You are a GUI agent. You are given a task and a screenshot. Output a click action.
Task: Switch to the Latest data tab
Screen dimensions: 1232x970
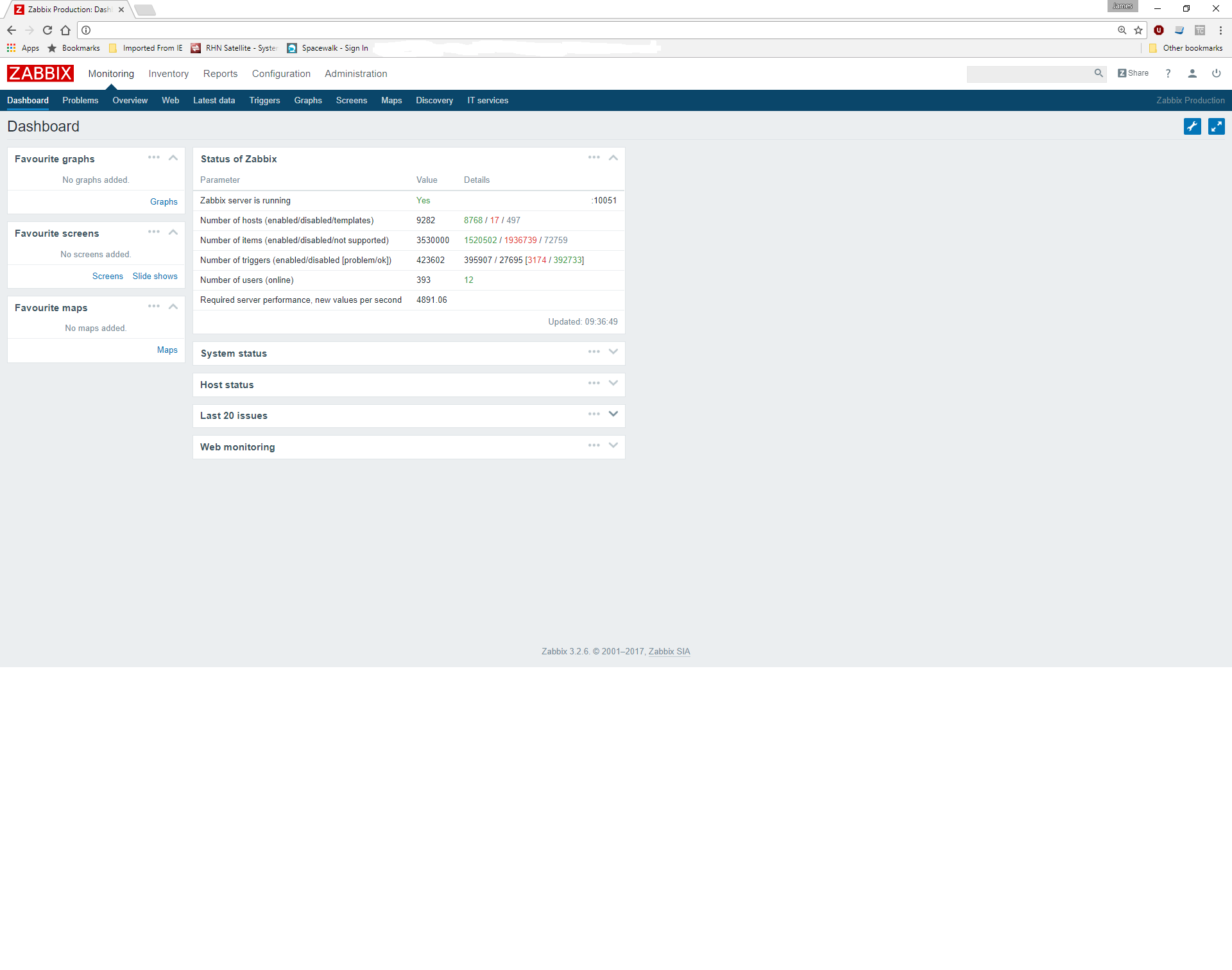click(214, 101)
